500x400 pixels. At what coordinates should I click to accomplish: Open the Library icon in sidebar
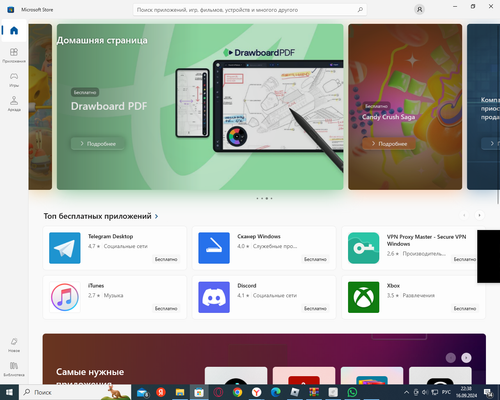(14, 369)
